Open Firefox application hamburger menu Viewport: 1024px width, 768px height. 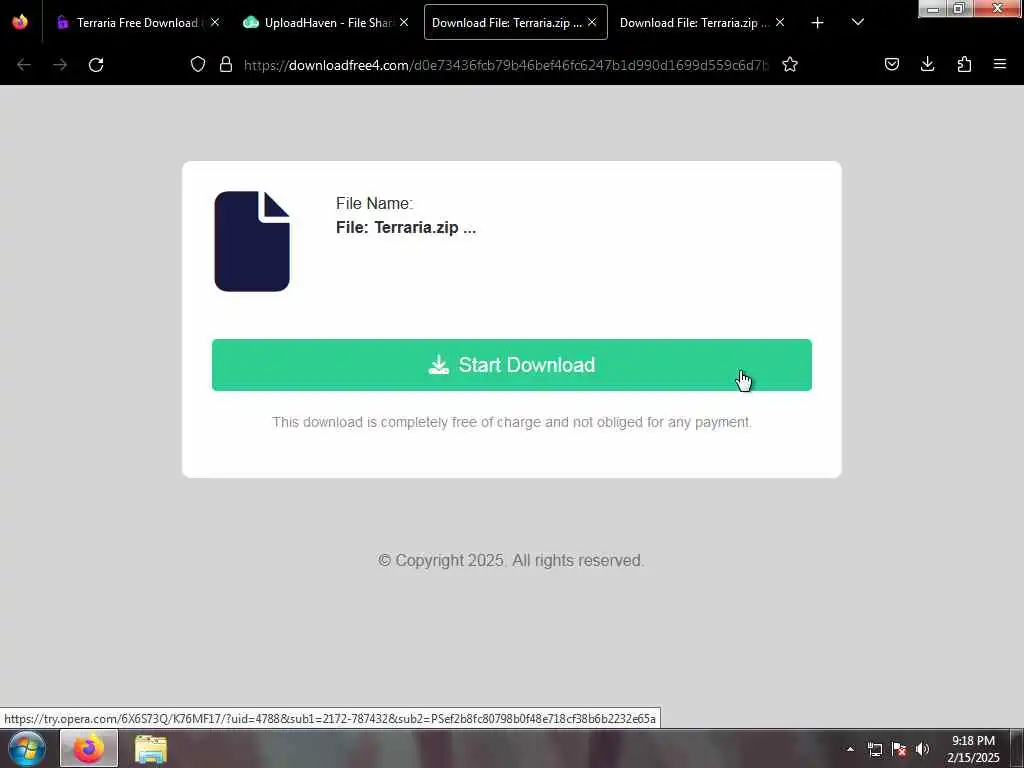1000,64
